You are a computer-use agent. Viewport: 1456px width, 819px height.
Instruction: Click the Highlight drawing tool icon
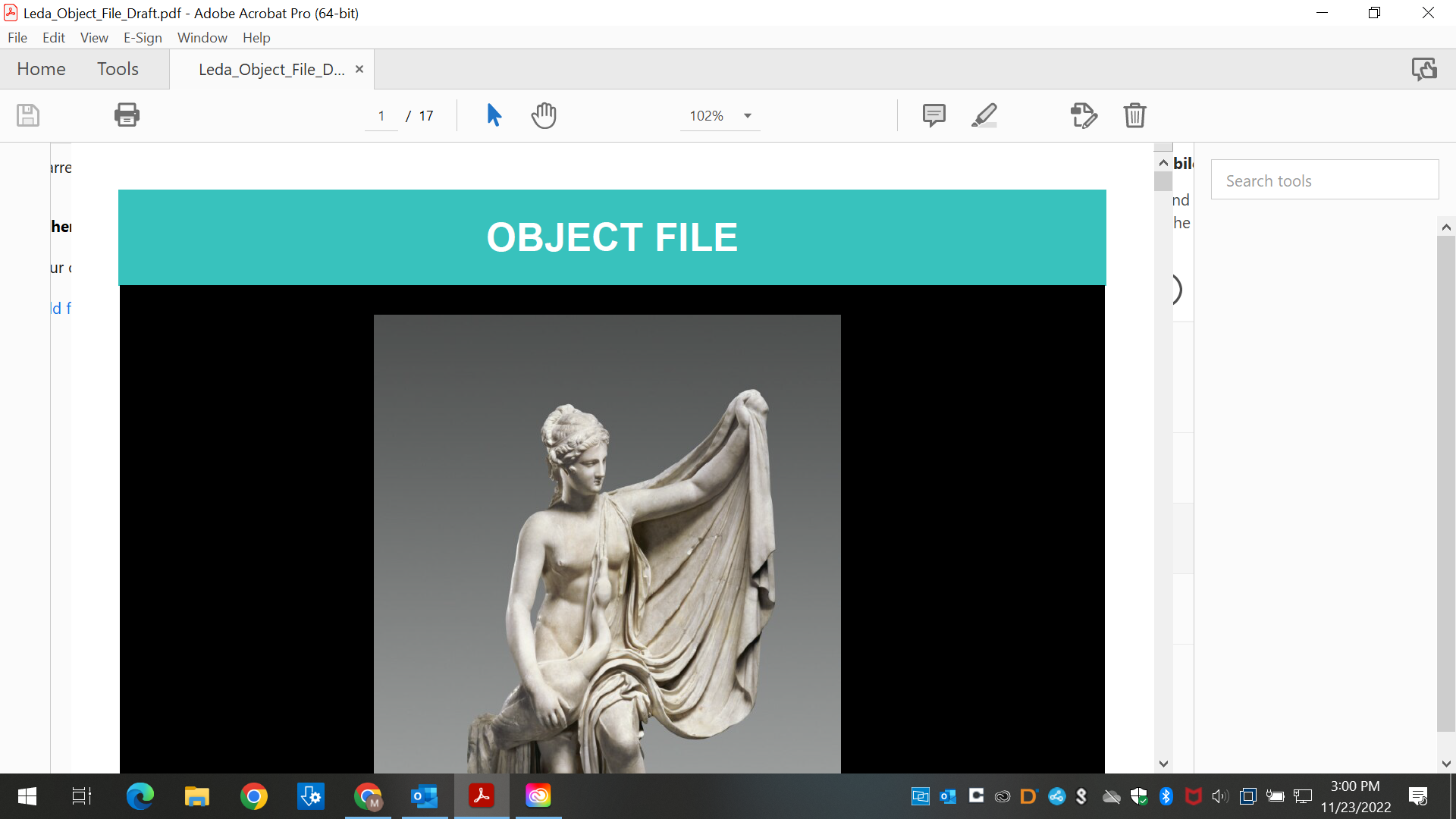(983, 114)
